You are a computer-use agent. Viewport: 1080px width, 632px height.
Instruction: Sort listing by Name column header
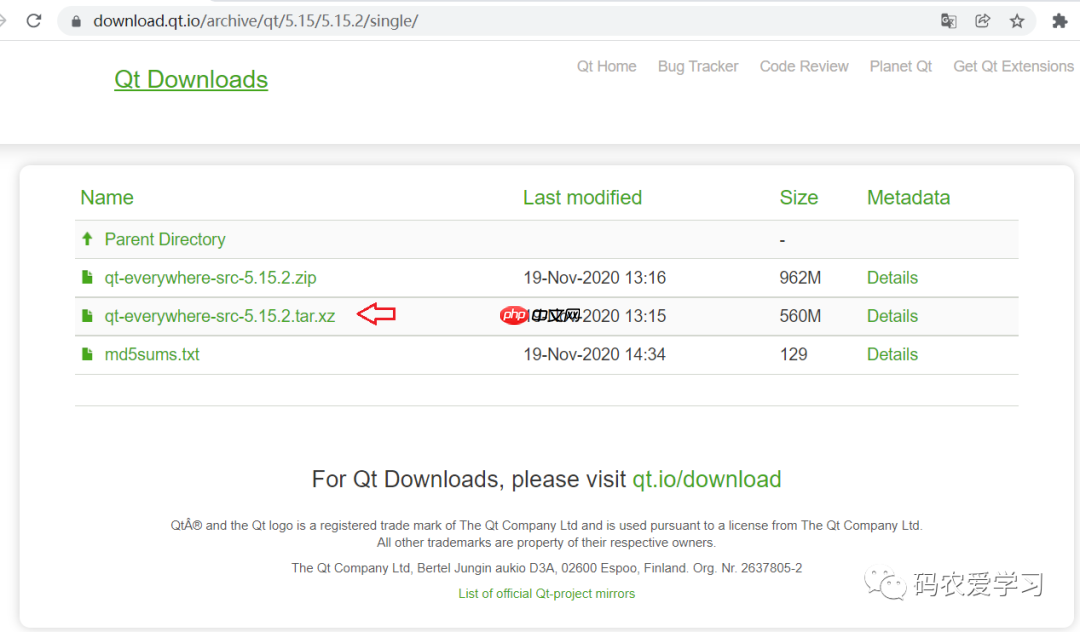pyautogui.click(x=107, y=198)
